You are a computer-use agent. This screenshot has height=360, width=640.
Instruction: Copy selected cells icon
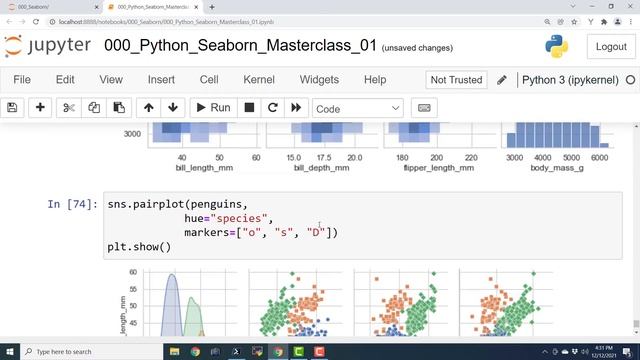94,108
